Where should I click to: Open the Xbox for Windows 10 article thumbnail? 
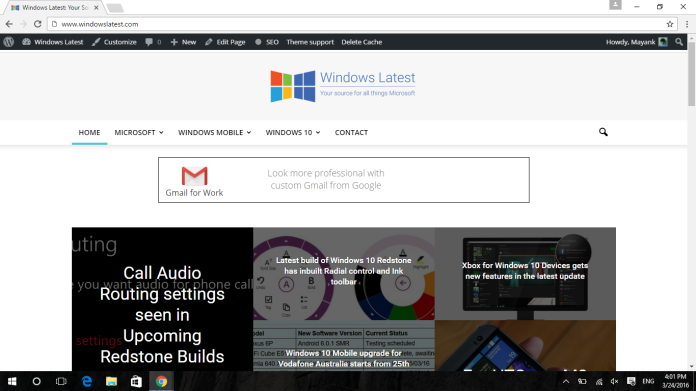(x=525, y=274)
